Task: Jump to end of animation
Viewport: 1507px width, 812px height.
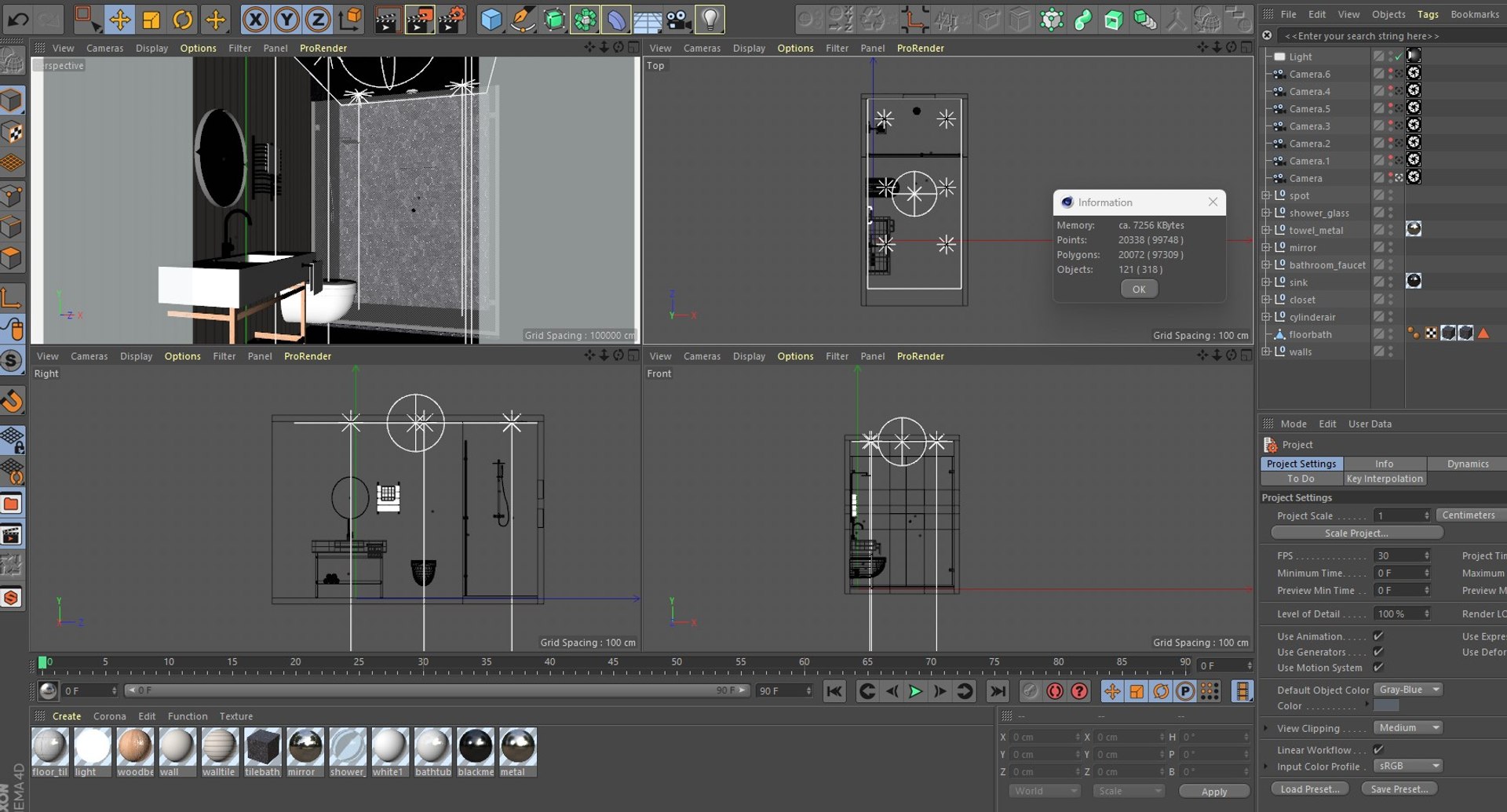Action: (x=997, y=691)
